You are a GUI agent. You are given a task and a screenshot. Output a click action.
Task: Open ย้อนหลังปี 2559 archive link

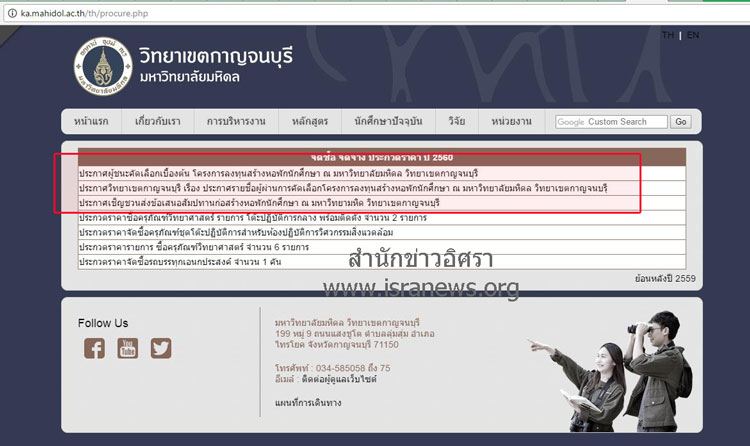pyautogui.click(x=655, y=279)
